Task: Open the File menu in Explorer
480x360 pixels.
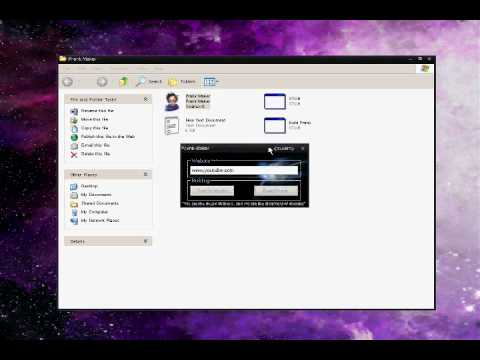Action: point(68,69)
